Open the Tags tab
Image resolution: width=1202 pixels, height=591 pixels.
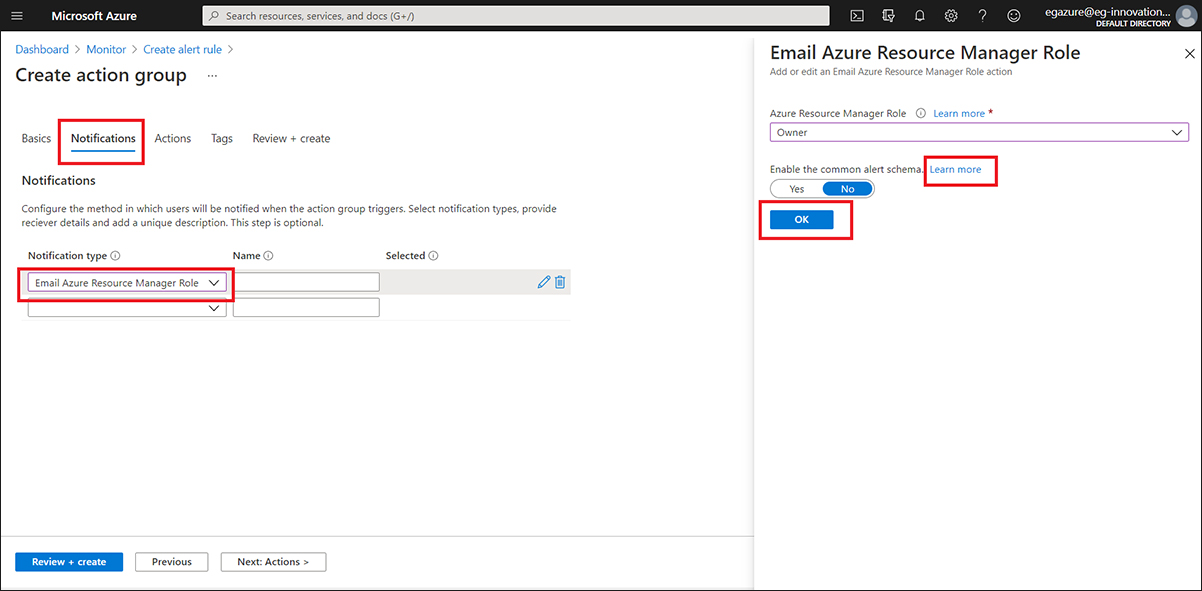pyautogui.click(x=222, y=138)
